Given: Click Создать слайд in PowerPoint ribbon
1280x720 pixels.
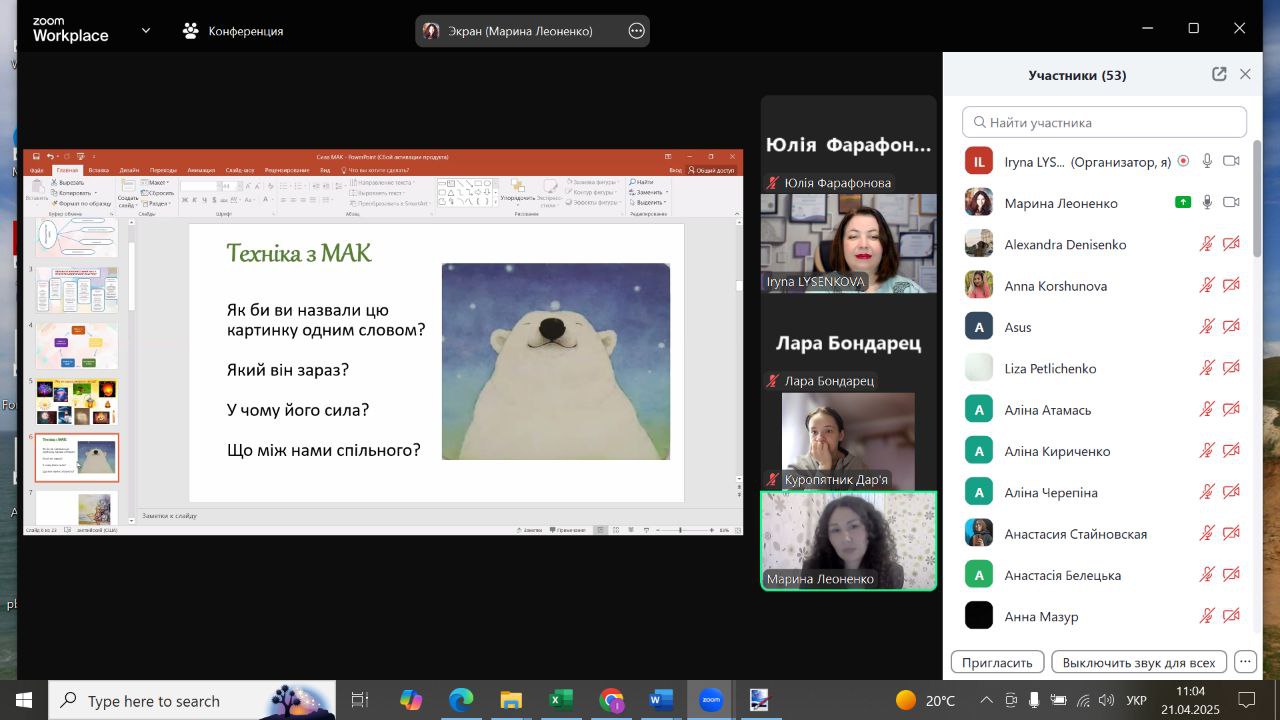Looking at the screenshot, I should (128, 192).
